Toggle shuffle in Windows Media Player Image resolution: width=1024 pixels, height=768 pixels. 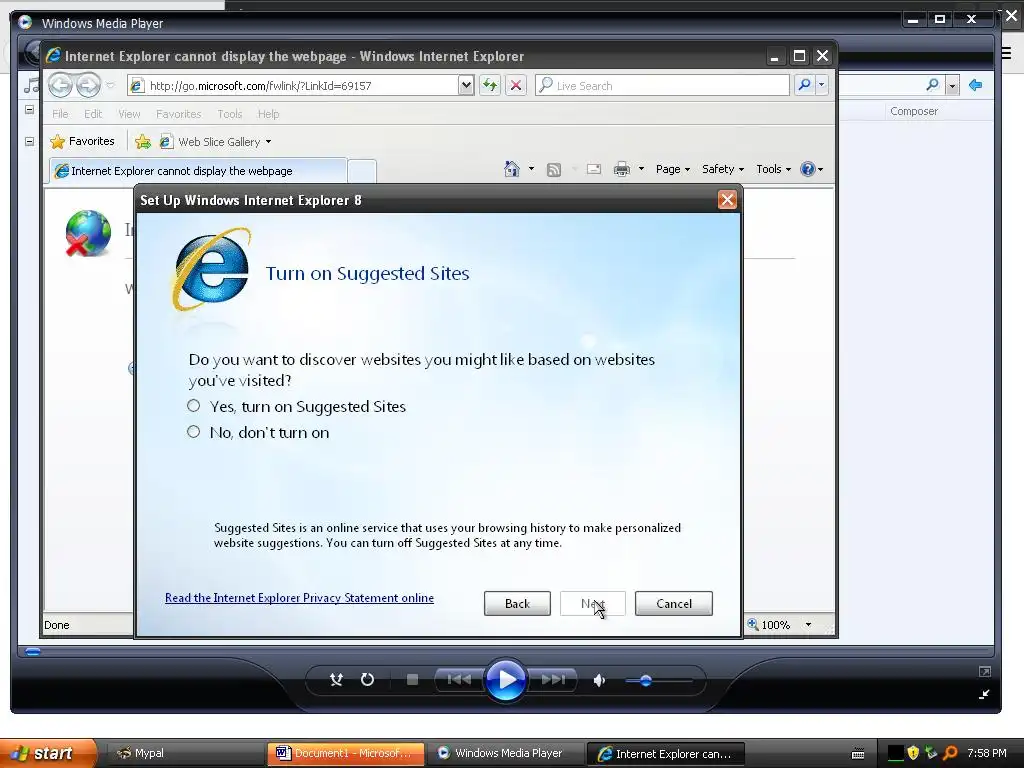pos(336,680)
